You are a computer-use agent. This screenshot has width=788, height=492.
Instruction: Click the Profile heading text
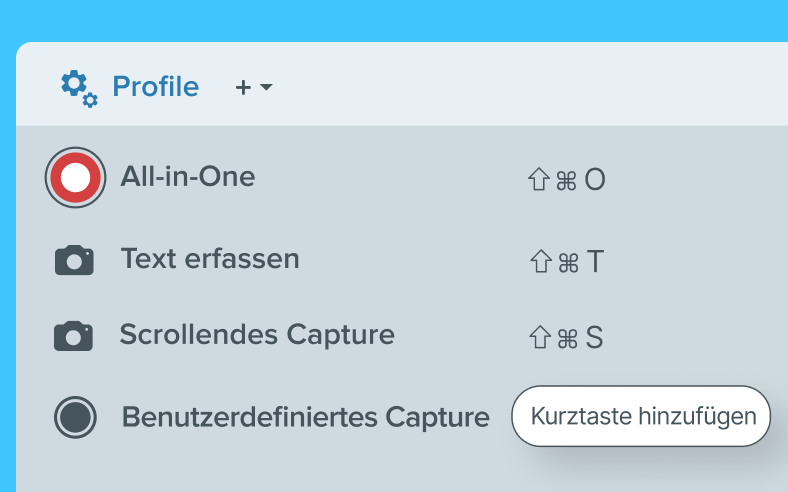point(156,86)
